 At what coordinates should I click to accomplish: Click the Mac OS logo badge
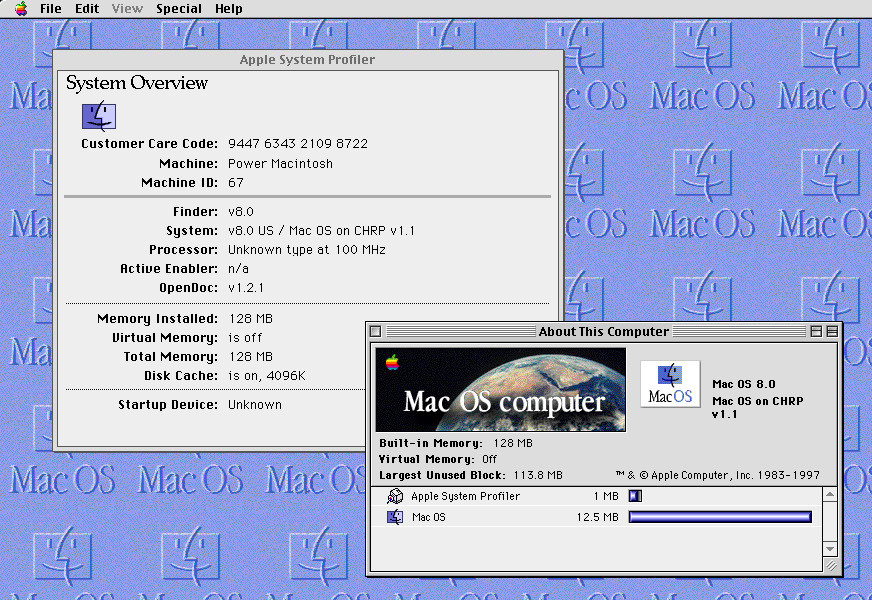coord(670,384)
